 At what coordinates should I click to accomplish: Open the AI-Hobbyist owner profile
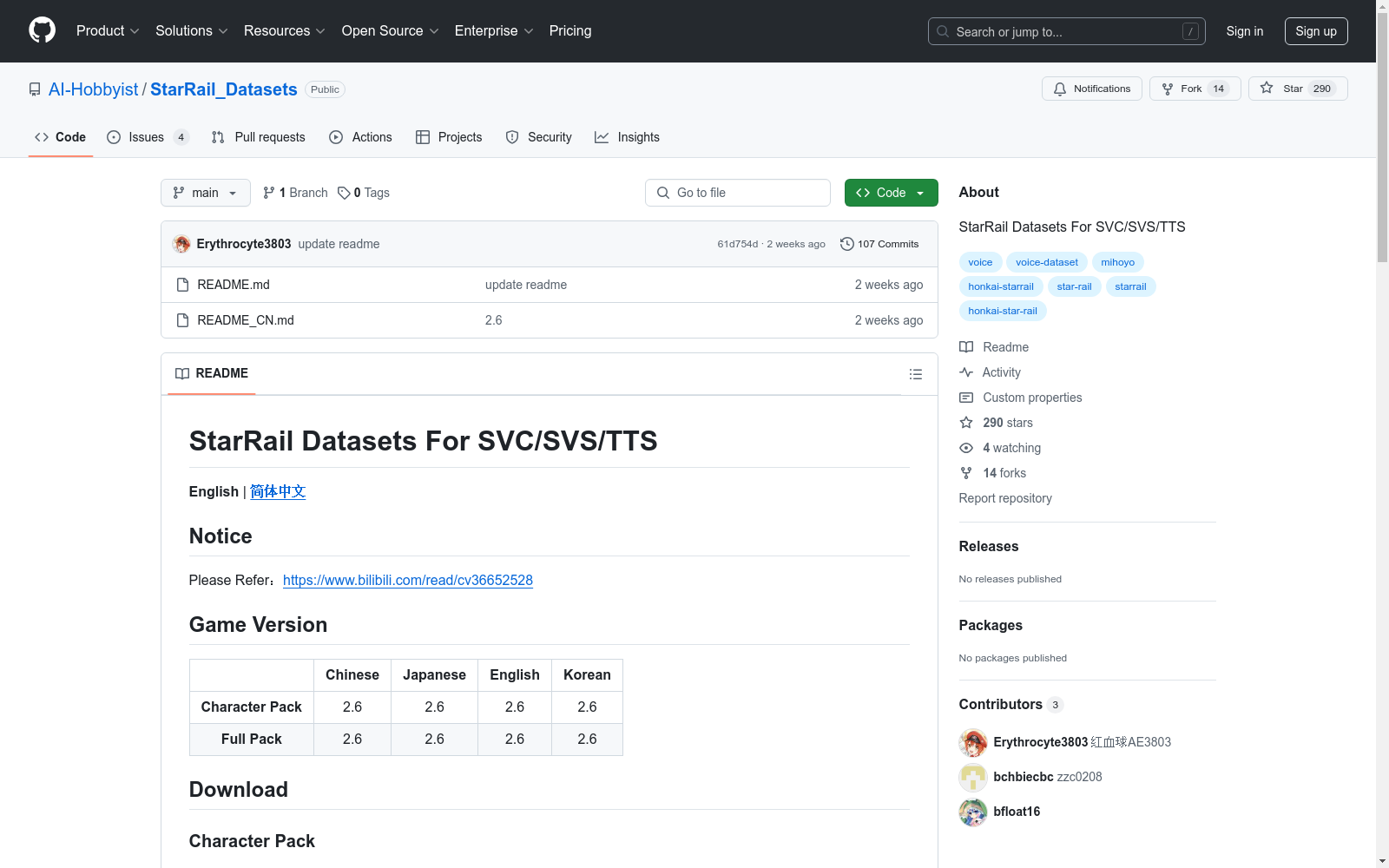[x=94, y=89]
